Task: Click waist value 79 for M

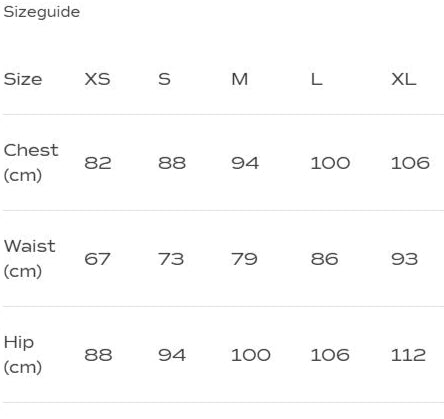Action: 245,259
